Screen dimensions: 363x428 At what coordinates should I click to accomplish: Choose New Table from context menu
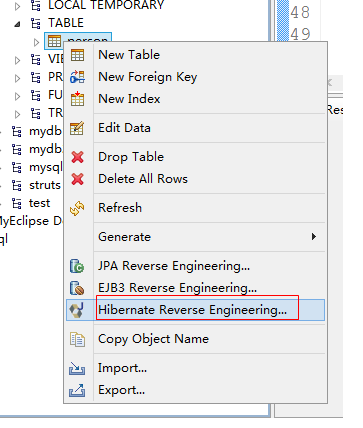coord(195,55)
